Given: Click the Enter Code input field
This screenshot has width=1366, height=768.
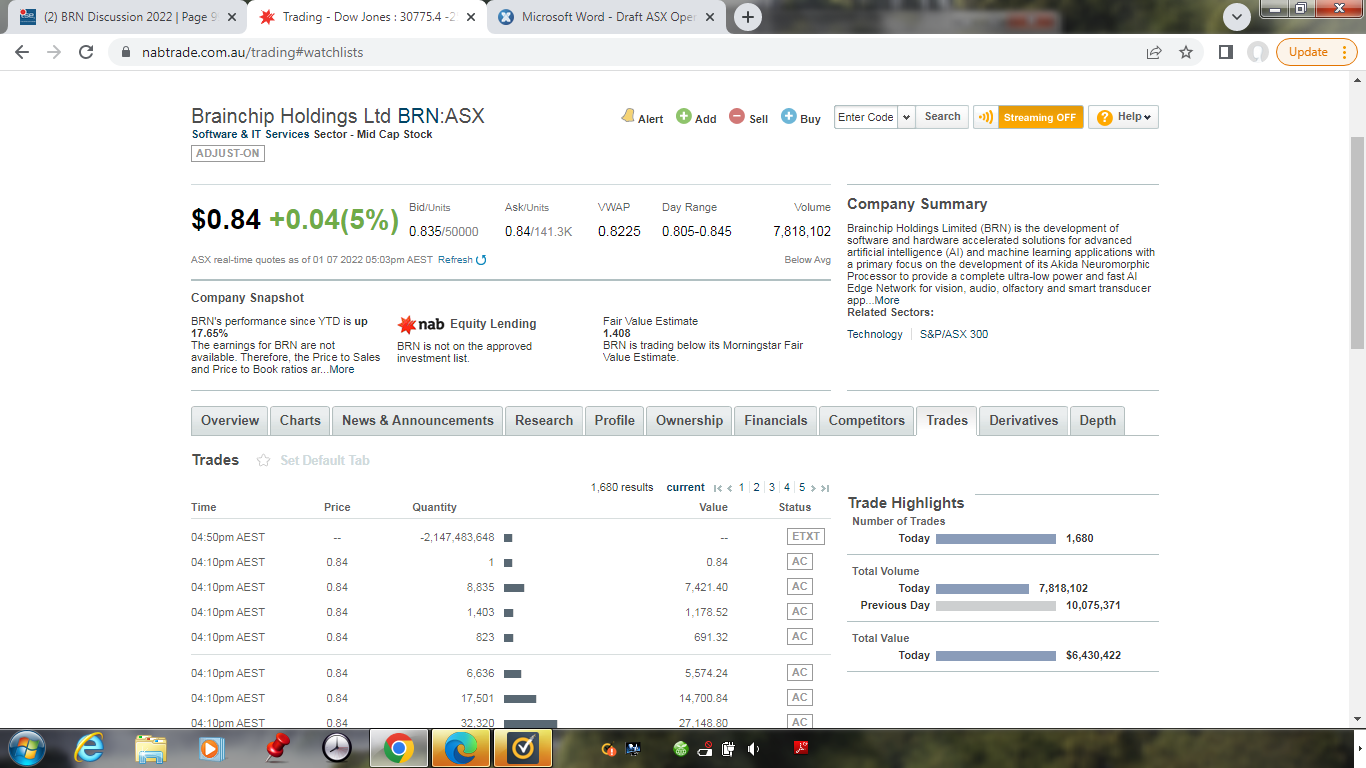Looking at the screenshot, I should tap(866, 117).
